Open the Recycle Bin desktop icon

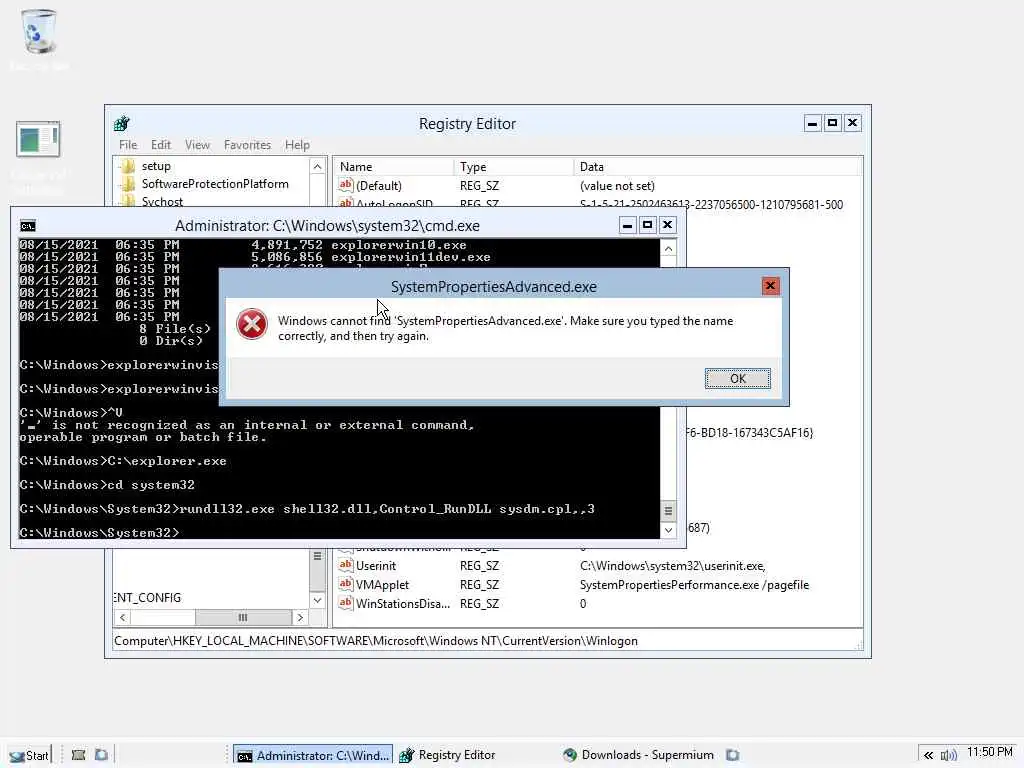[39, 33]
